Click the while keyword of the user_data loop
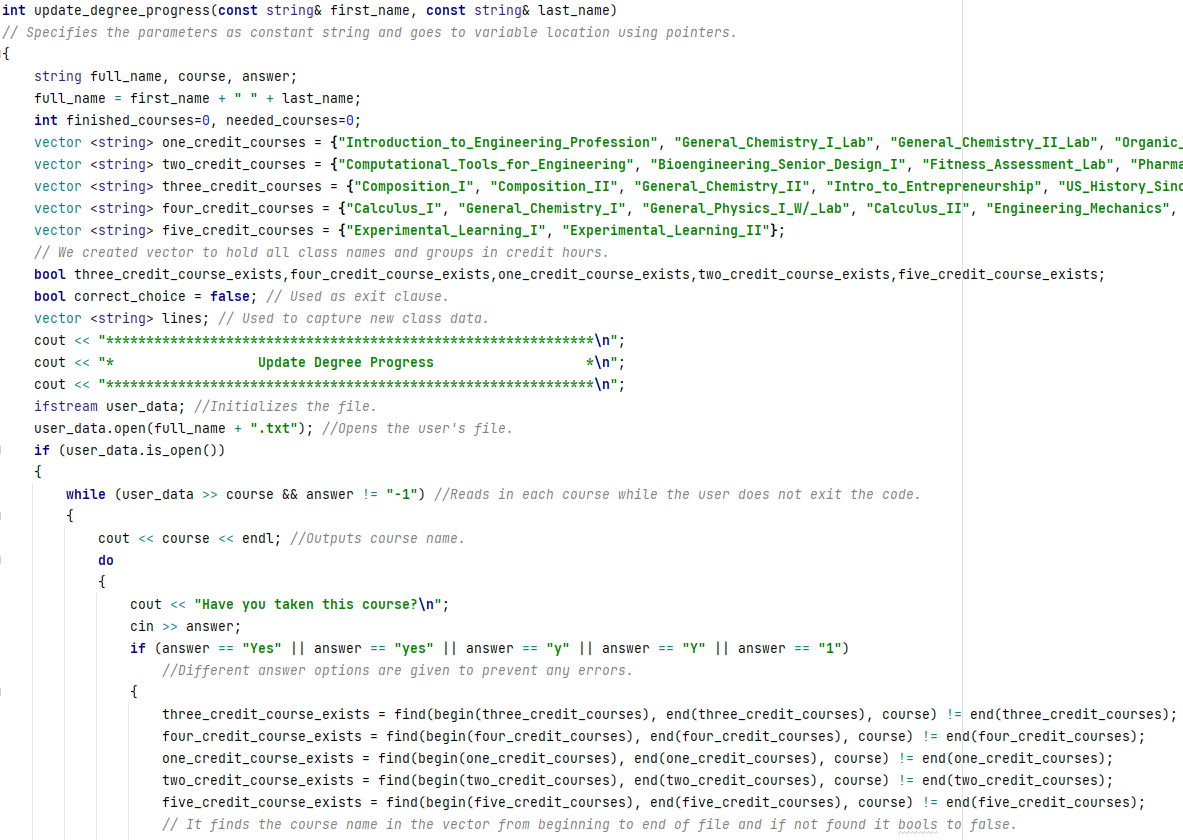The width and height of the screenshot is (1183, 840). pos(85,494)
